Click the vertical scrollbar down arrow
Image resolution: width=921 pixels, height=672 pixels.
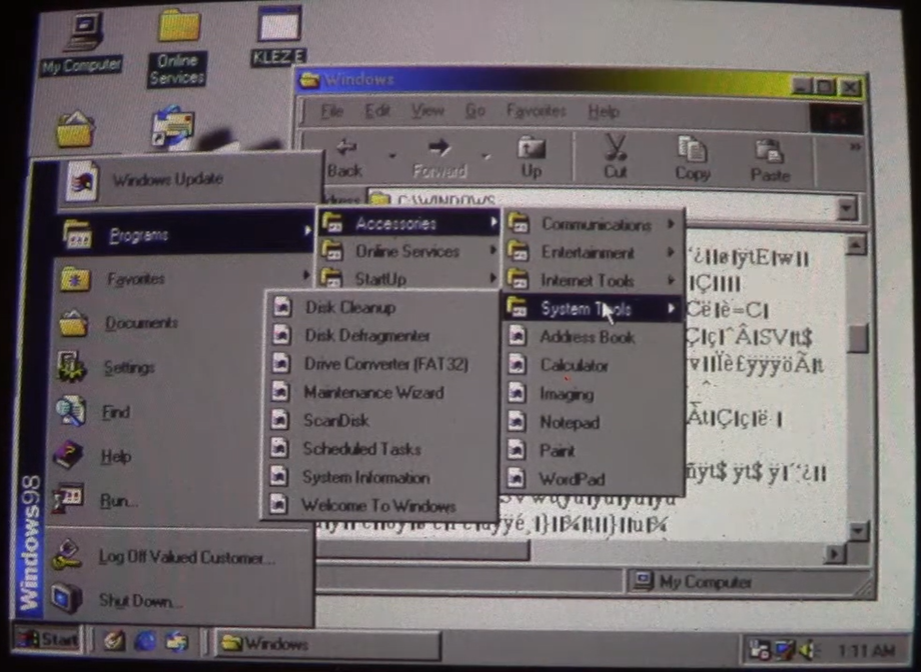pos(858,530)
